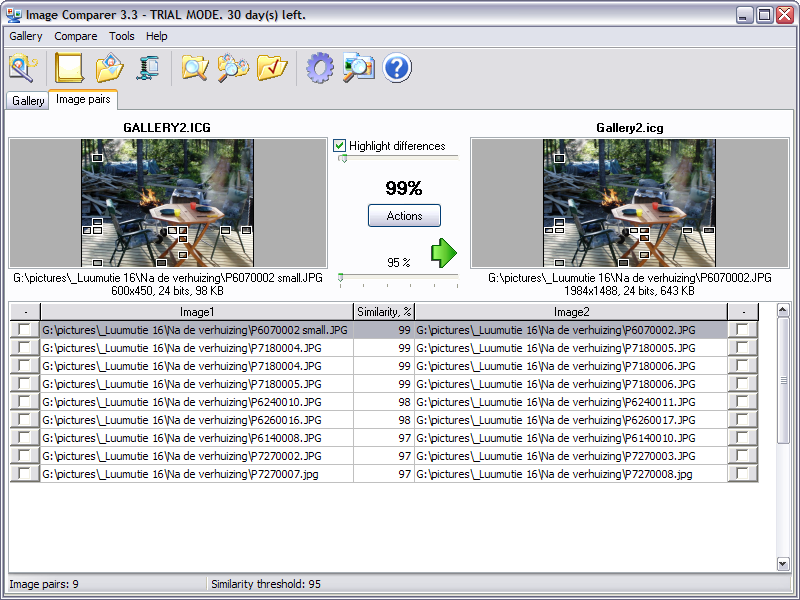
Task: Click Image2 cell P7180006.JPG in P7180004.JPG row
Action: point(571,366)
